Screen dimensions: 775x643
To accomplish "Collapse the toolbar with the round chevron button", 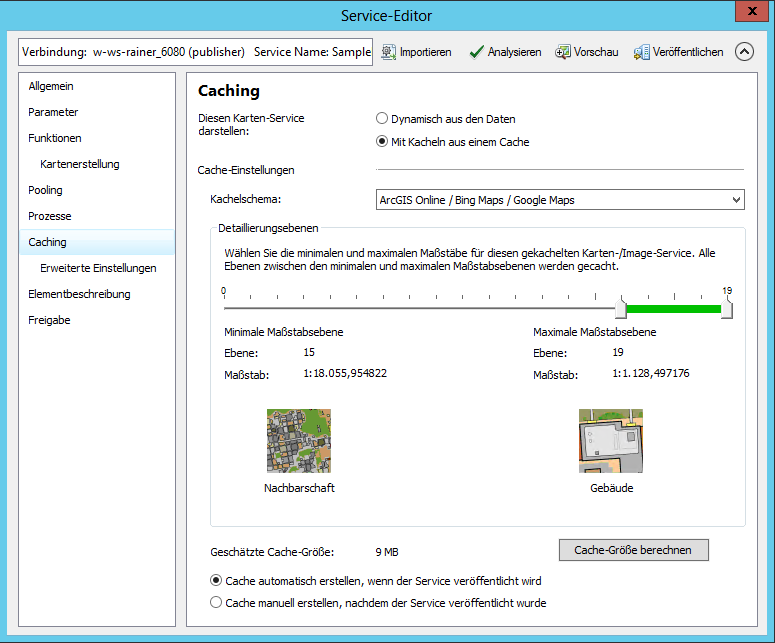I will [x=744, y=51].
